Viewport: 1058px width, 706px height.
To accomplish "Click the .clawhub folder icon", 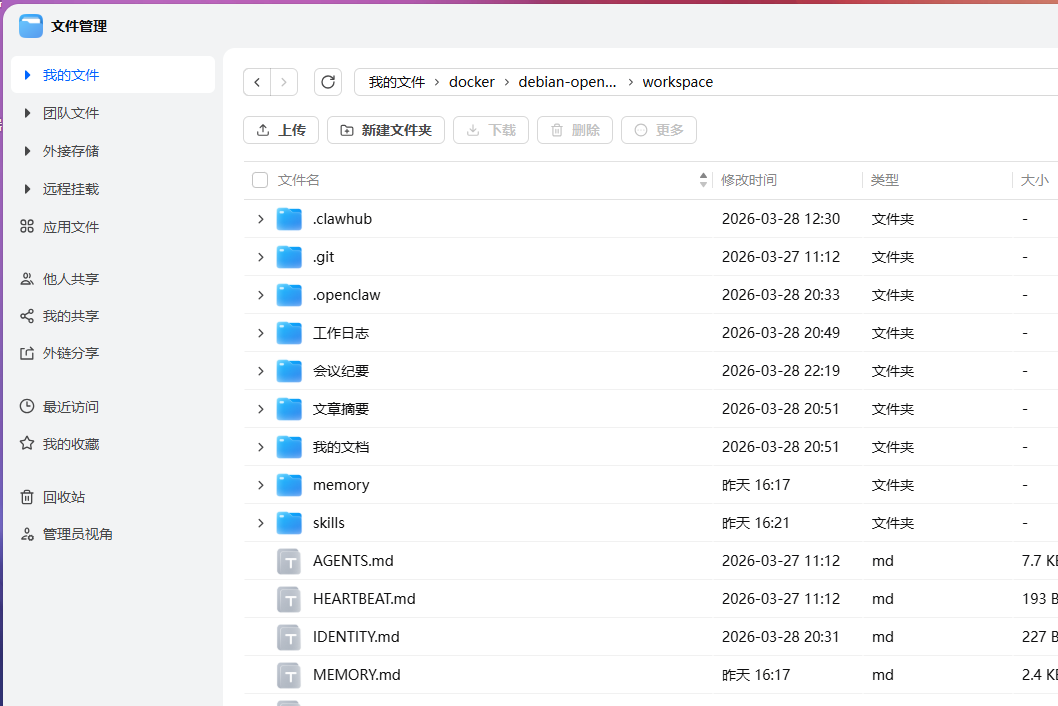I will (x=289, y=219).
